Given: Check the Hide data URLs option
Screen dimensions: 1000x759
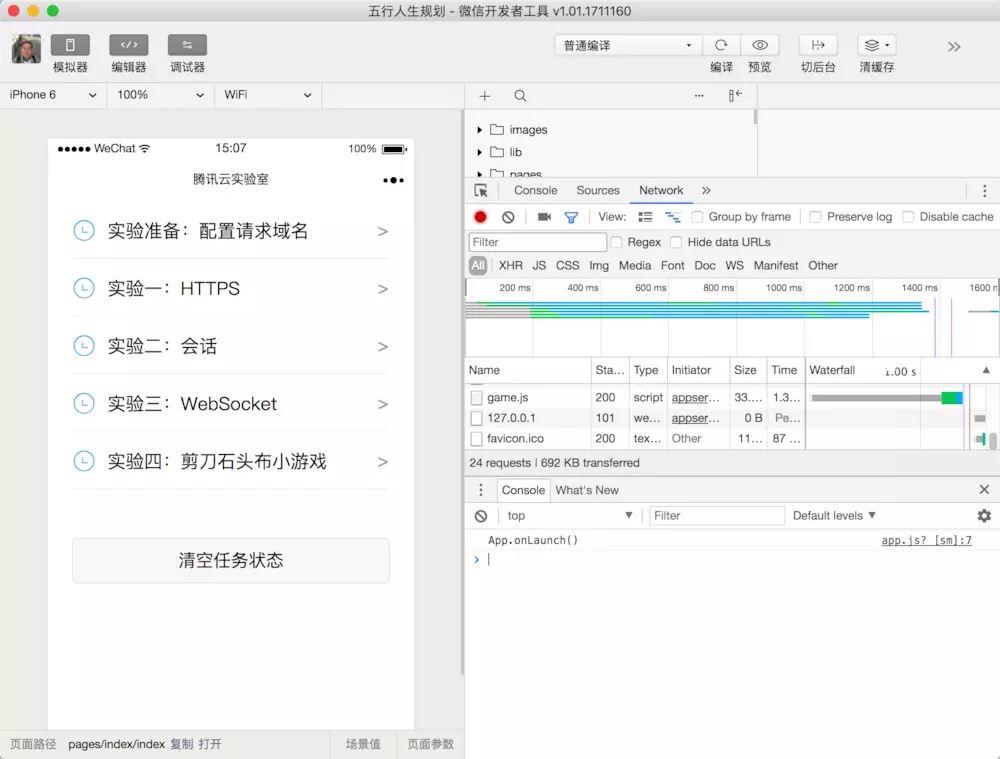Looking at the screenshot, I should (x=676, y=242).
